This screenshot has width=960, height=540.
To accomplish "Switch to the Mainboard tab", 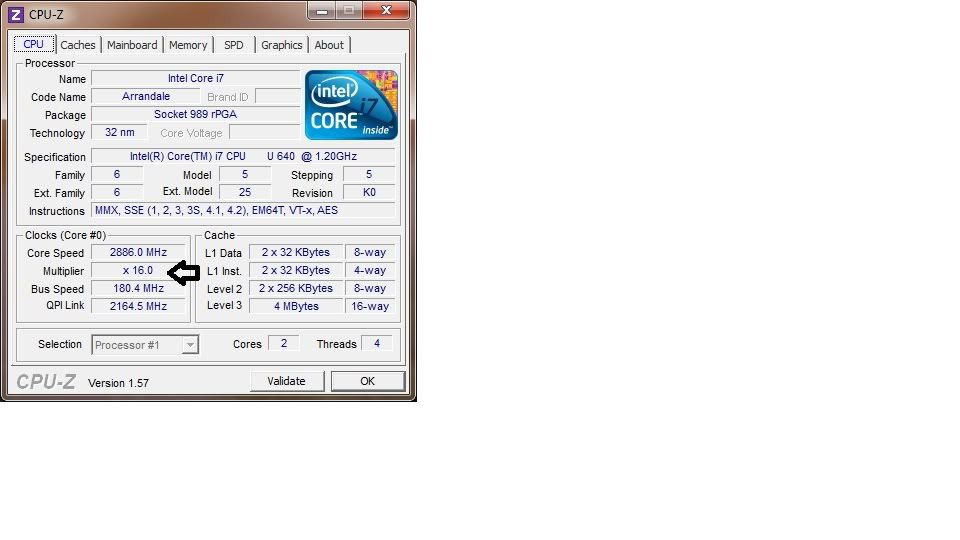I will (132, 45).
